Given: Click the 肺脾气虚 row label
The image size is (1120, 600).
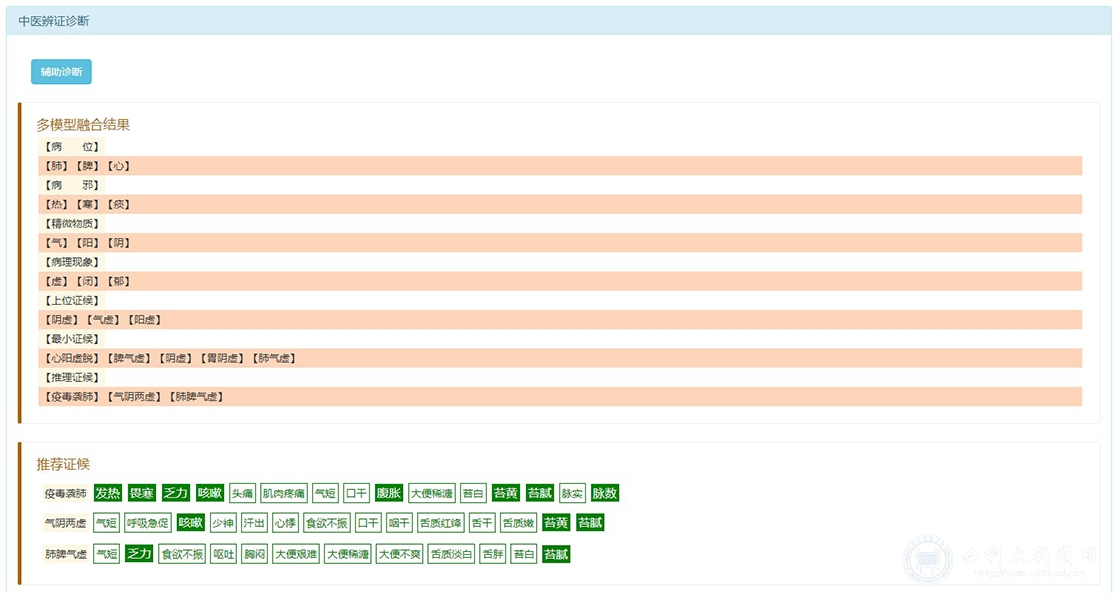Looking at the screenshot, I should tap(66, 554).
